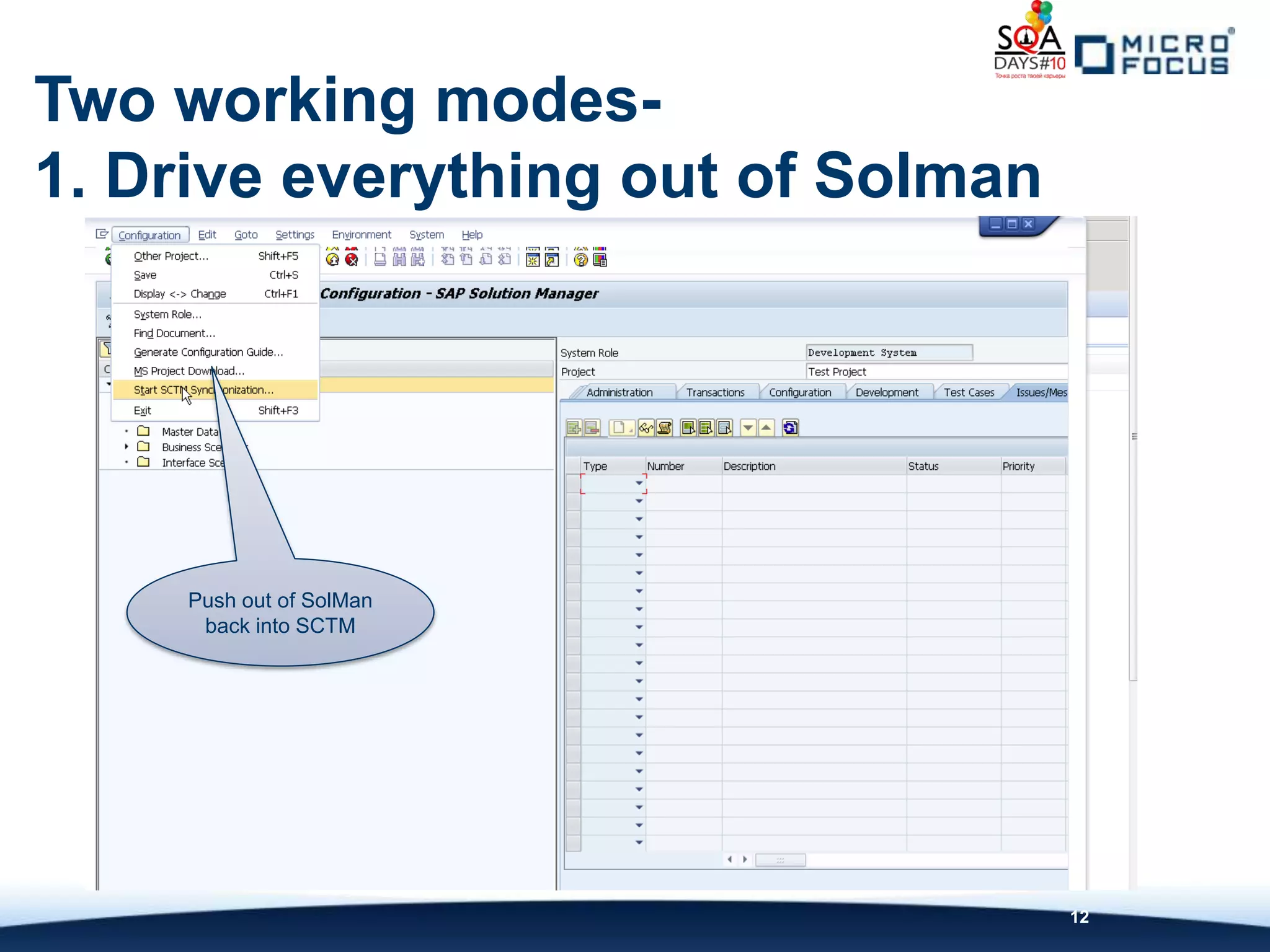Click the Status column header
1270x952 pixels.
953,466
